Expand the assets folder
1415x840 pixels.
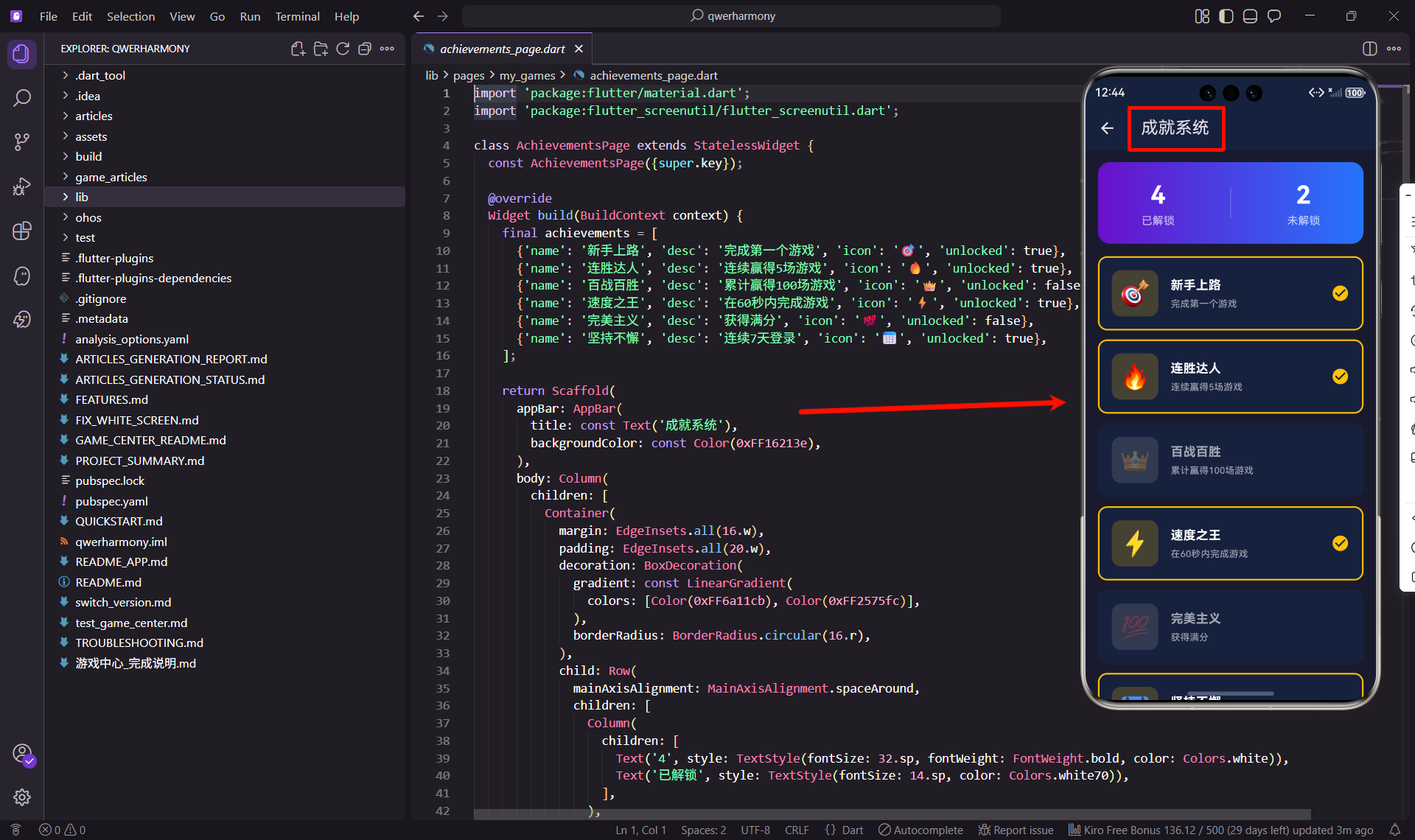tap(91, 136)
